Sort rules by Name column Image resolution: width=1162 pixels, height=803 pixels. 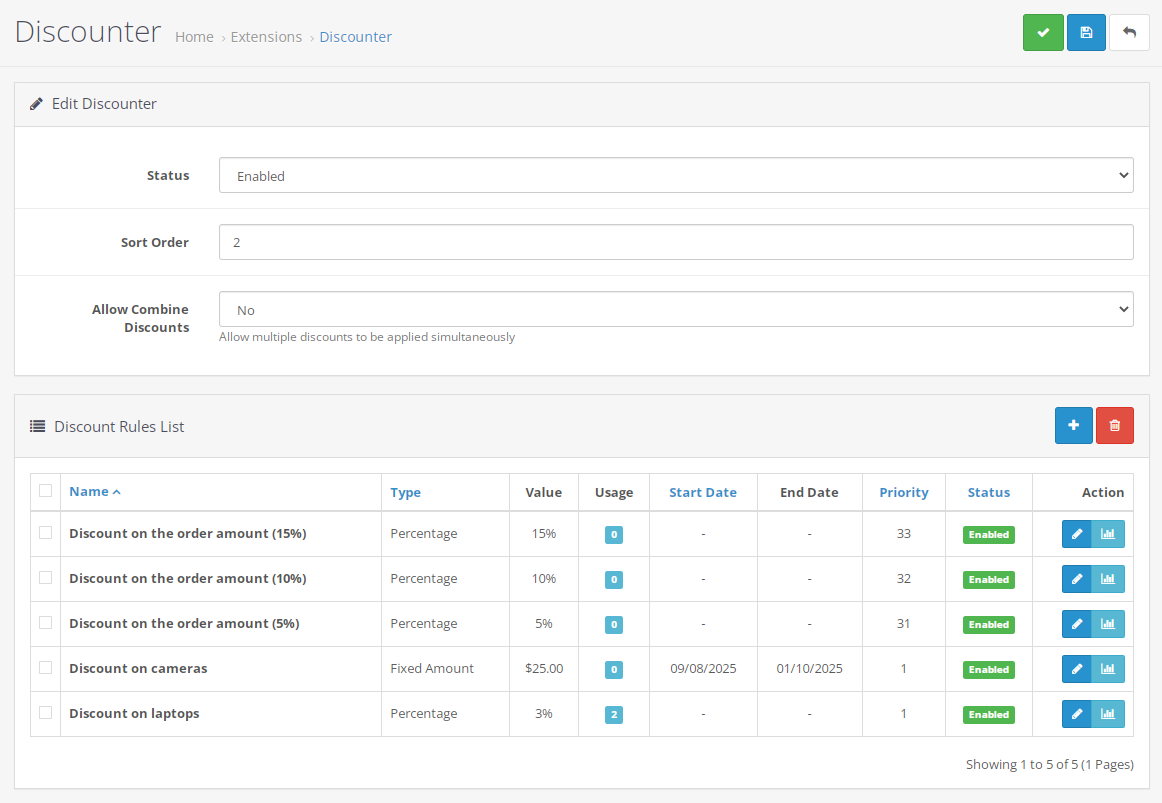(x=94, y=492)
